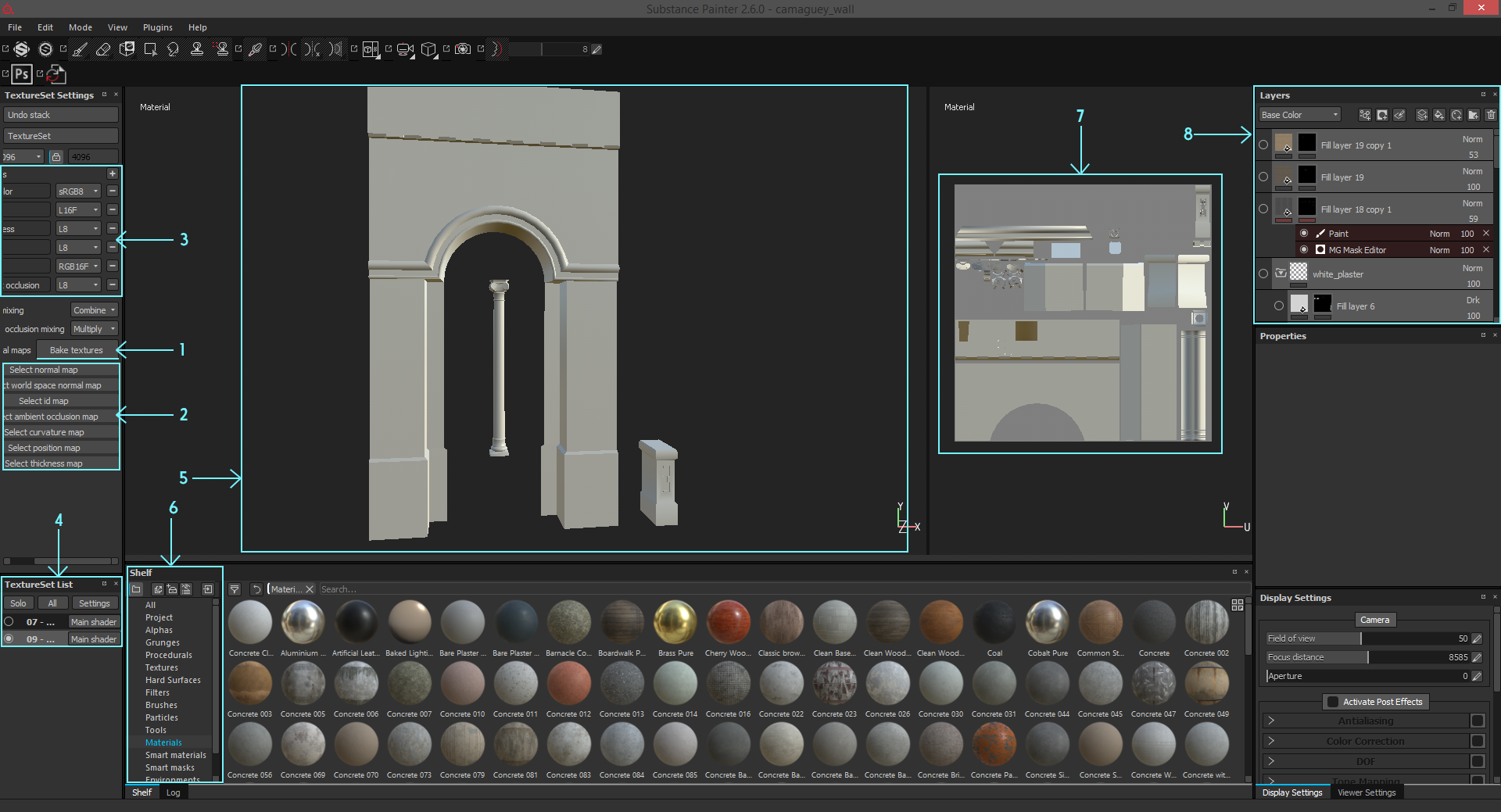
Task: Open Iray render camera icon
Action: pos(463,49)
